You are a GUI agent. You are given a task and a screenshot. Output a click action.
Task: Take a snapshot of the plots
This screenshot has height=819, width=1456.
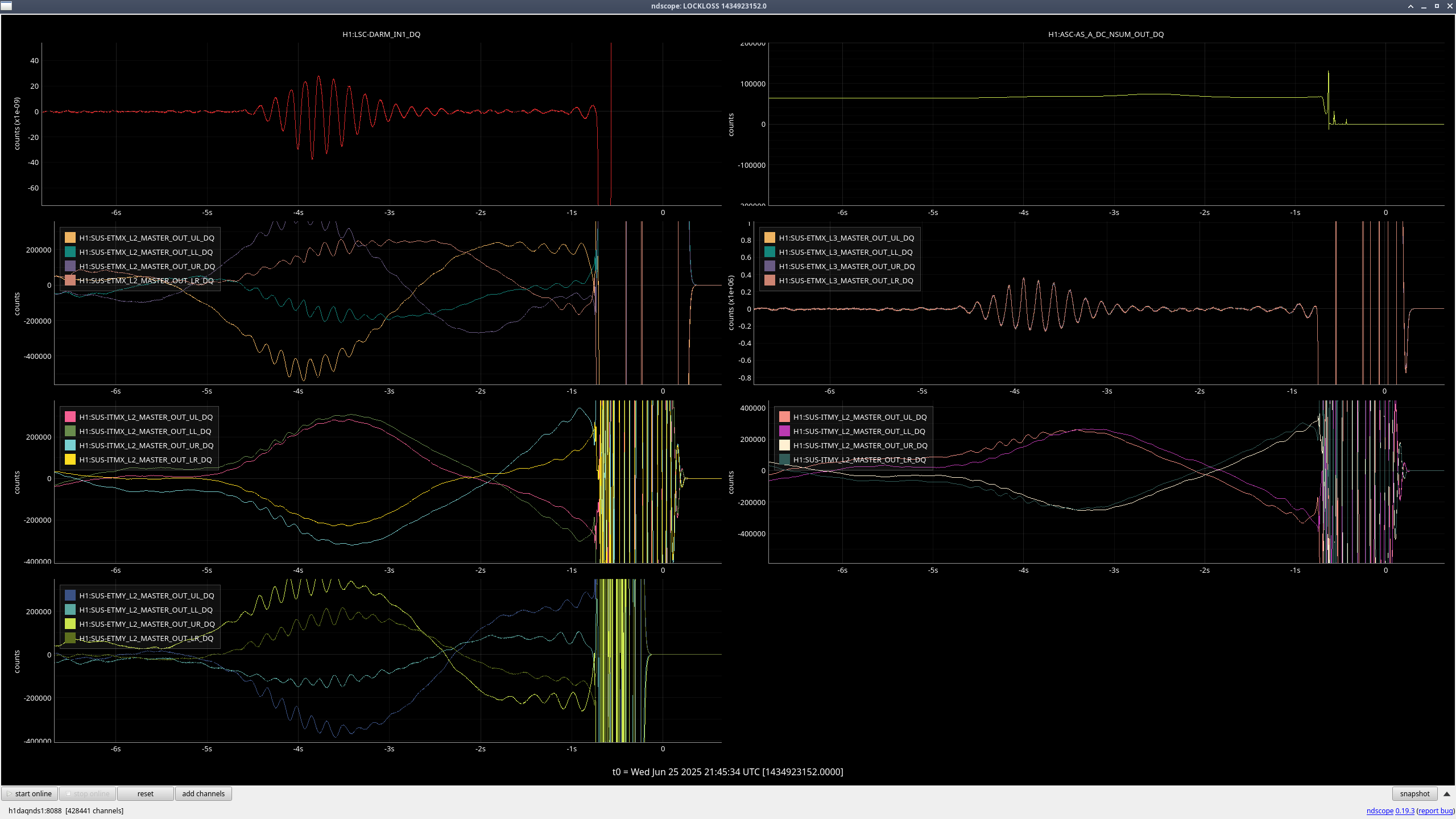pyautogui.click(x=1414, y=793)
